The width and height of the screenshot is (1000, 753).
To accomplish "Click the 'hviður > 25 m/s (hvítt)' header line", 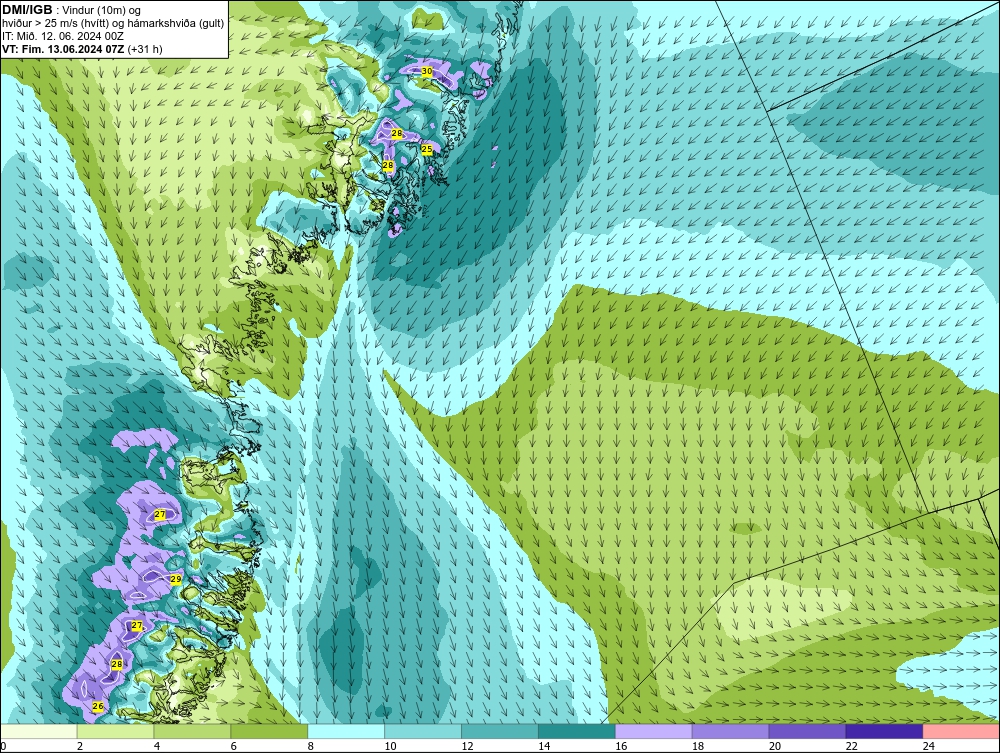I will (x=113, y=23).
